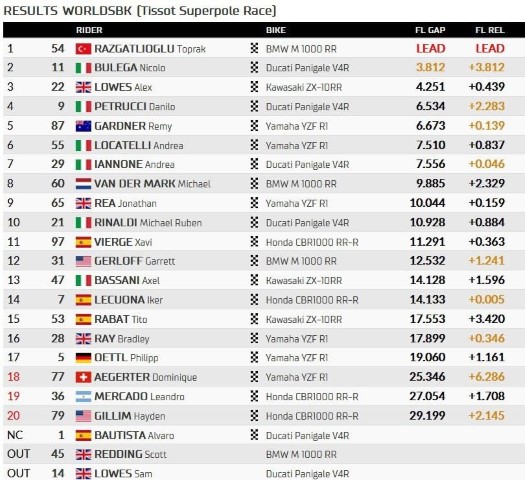Click the orange +6.286 value for Aegerter

tap(486, 377)
